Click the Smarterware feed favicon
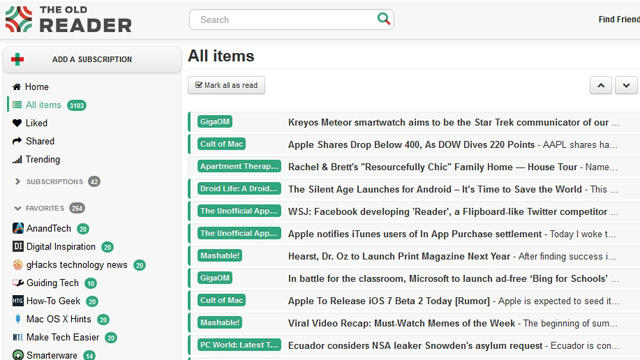 click(18, 355)
